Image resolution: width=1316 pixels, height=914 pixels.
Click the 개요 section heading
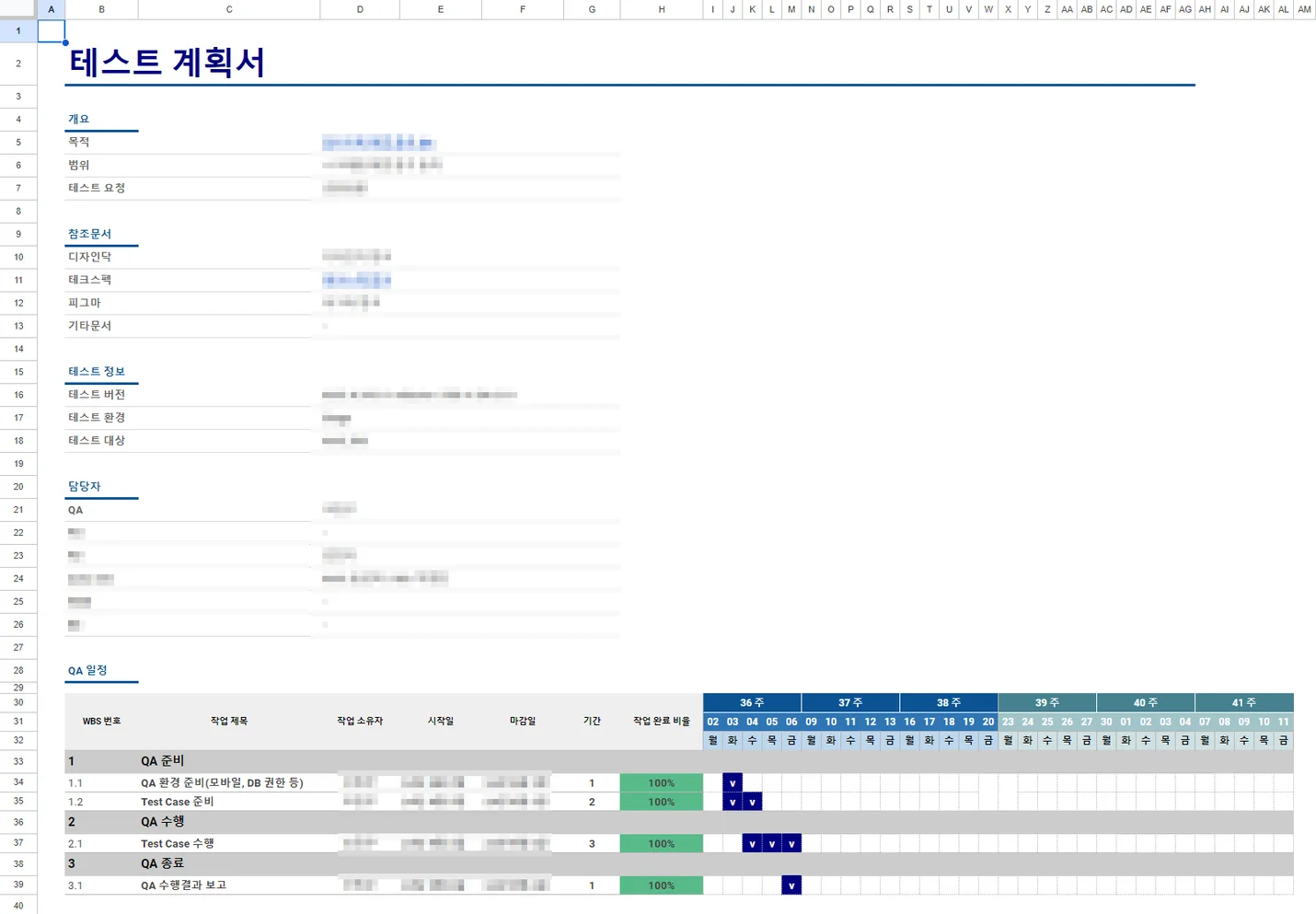tap(79, 119)
